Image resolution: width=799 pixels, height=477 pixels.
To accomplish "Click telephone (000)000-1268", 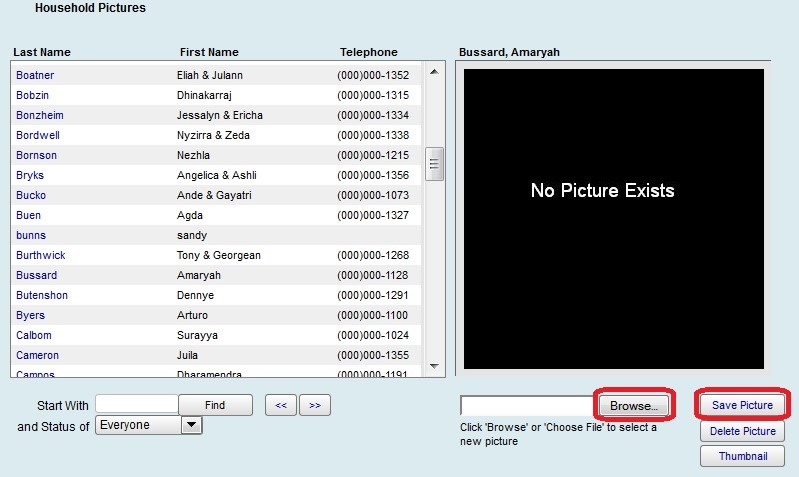I will [373, 255].
